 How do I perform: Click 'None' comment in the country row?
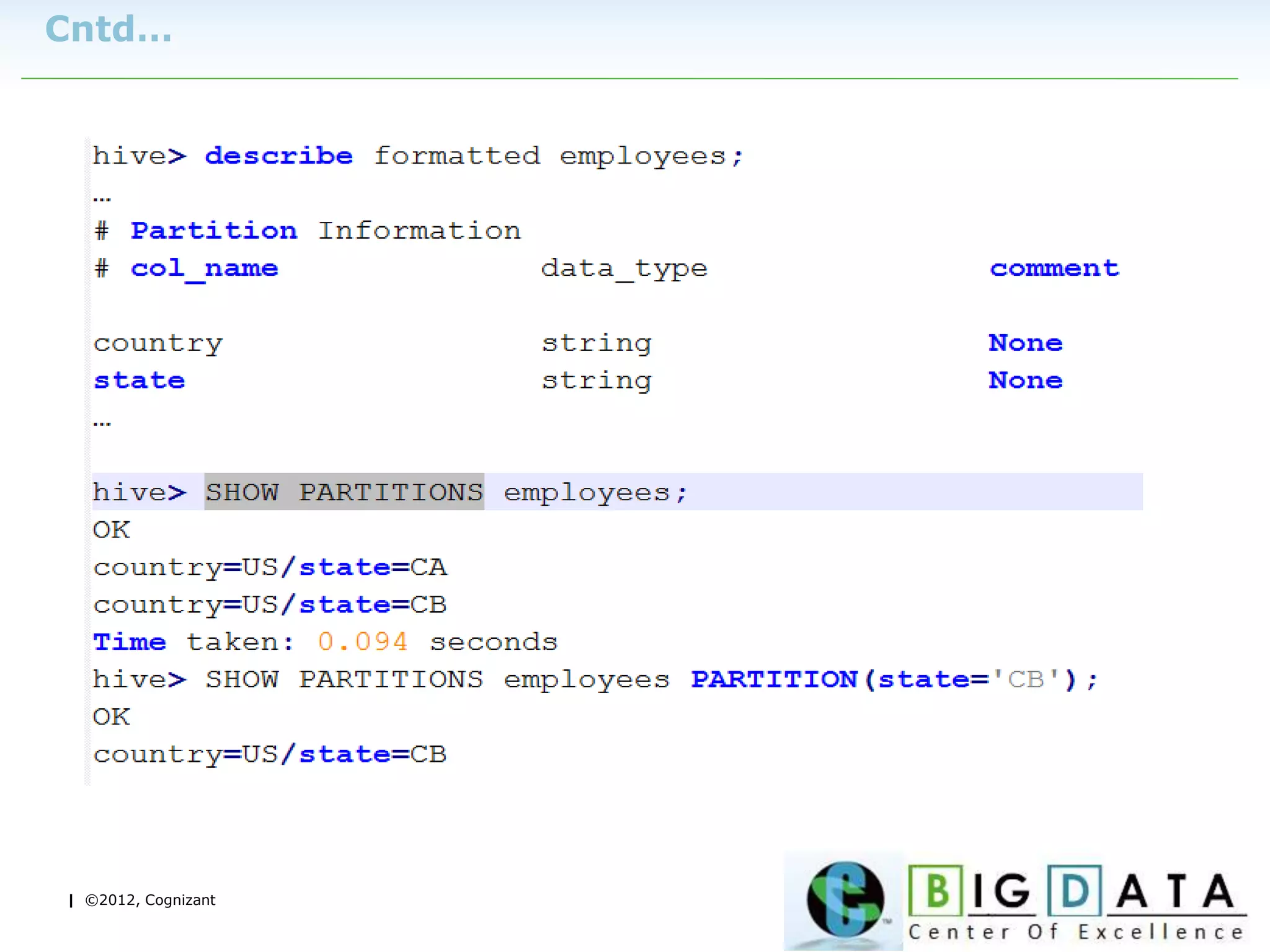pos(1026,343)
